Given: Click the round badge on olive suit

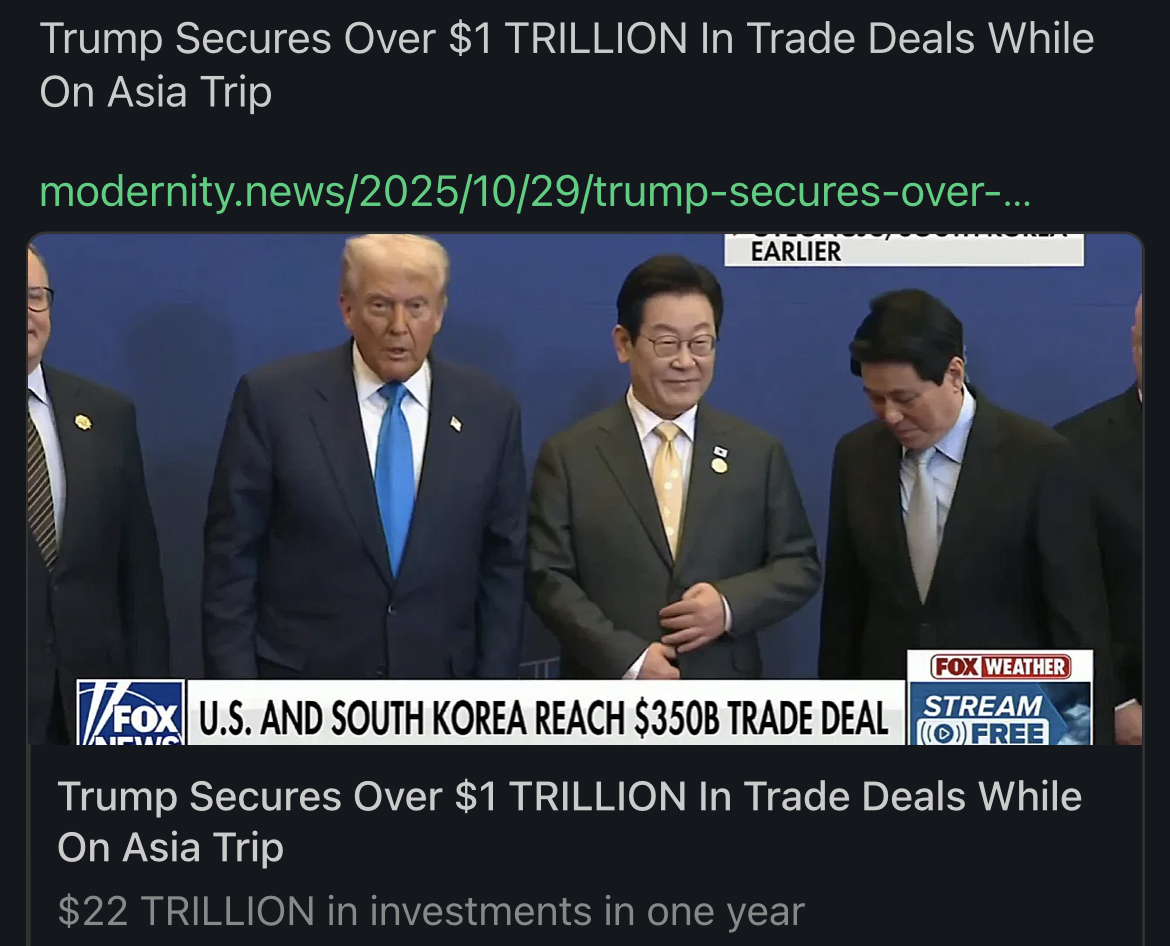Looking at the screenshot, I should pyautogui.click(x=719, y=465).
